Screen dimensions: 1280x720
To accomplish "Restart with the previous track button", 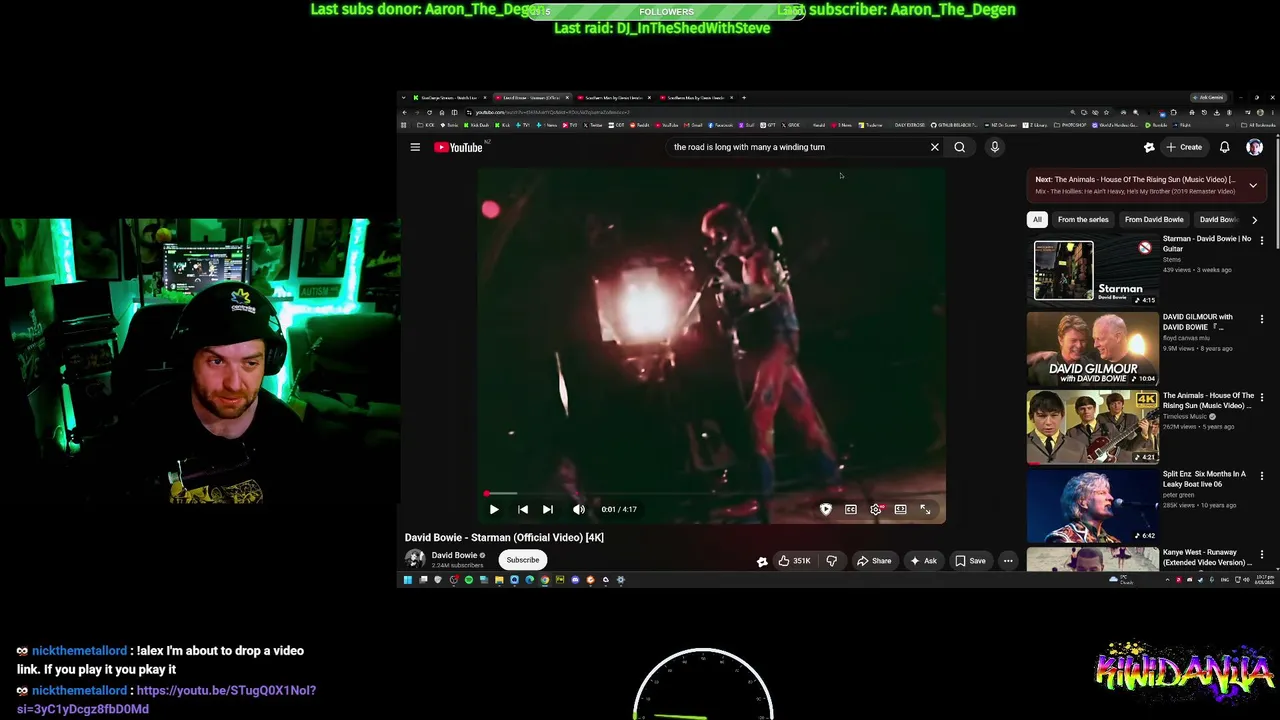I will [x=523, y=509].
